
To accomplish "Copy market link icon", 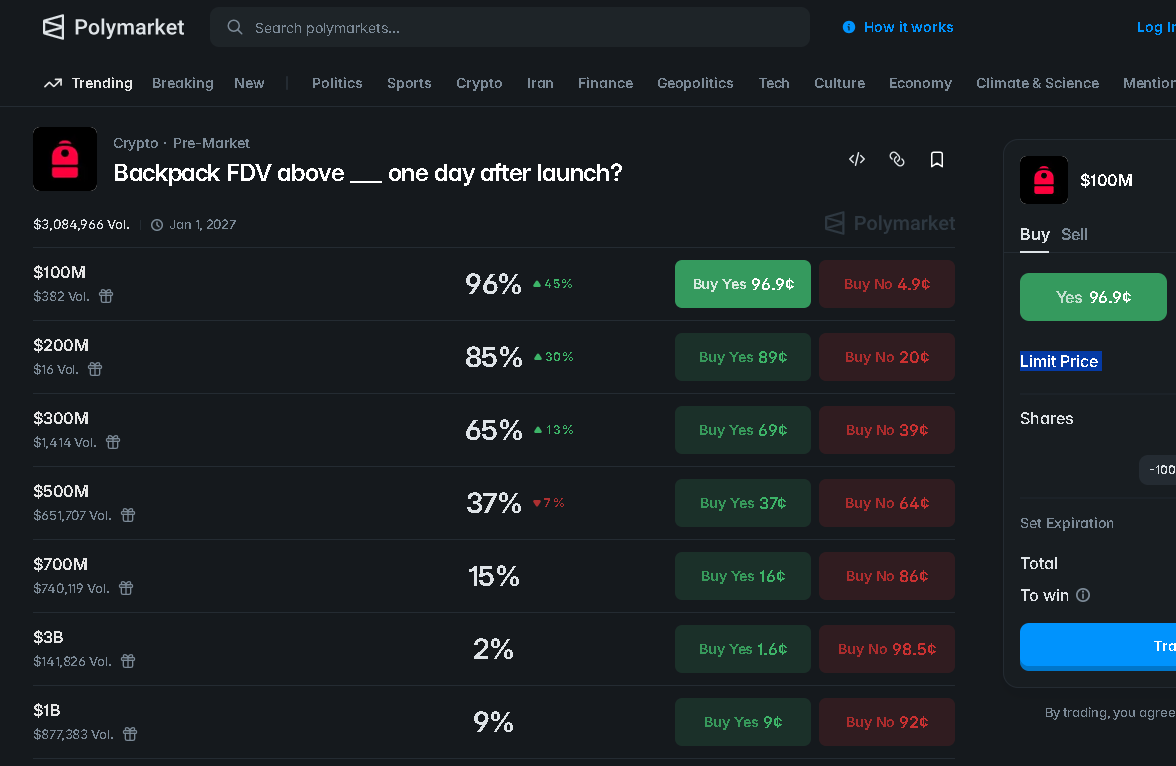I will pyautogui.click(x=897, y=159).
